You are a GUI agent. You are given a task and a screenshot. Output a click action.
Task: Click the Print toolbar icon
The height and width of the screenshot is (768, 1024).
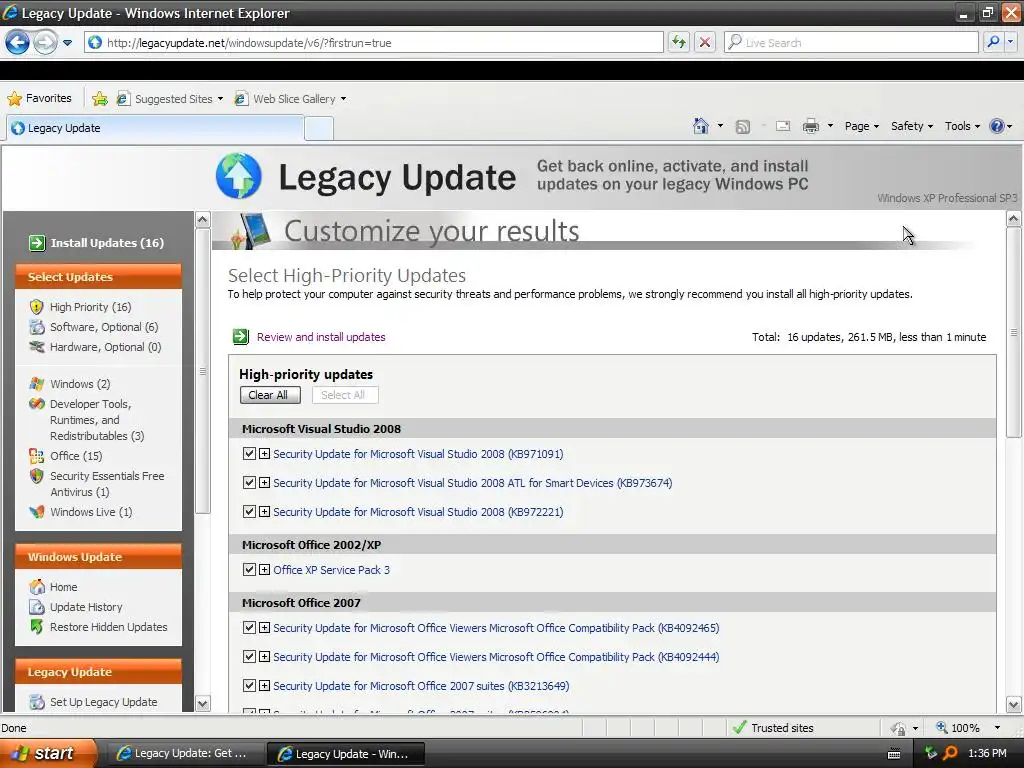click(810, 126)
